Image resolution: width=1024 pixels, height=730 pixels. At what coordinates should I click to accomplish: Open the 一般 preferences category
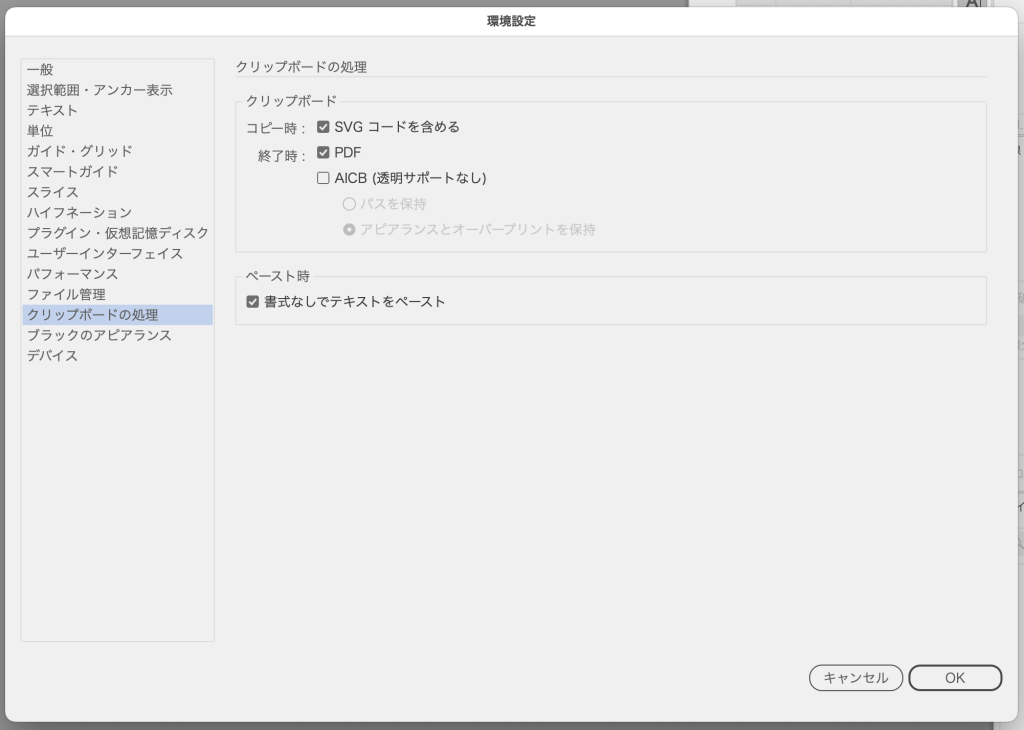[x=40, y=69]
